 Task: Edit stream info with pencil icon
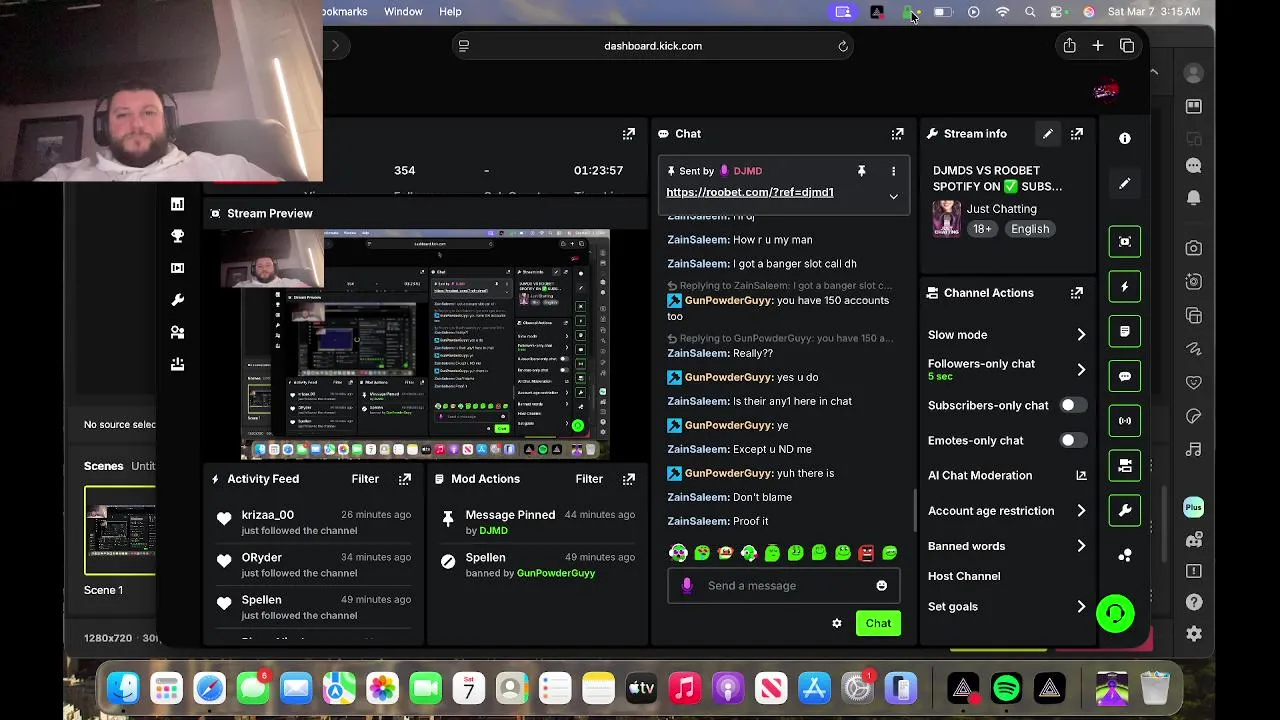tap(1047, 134)
